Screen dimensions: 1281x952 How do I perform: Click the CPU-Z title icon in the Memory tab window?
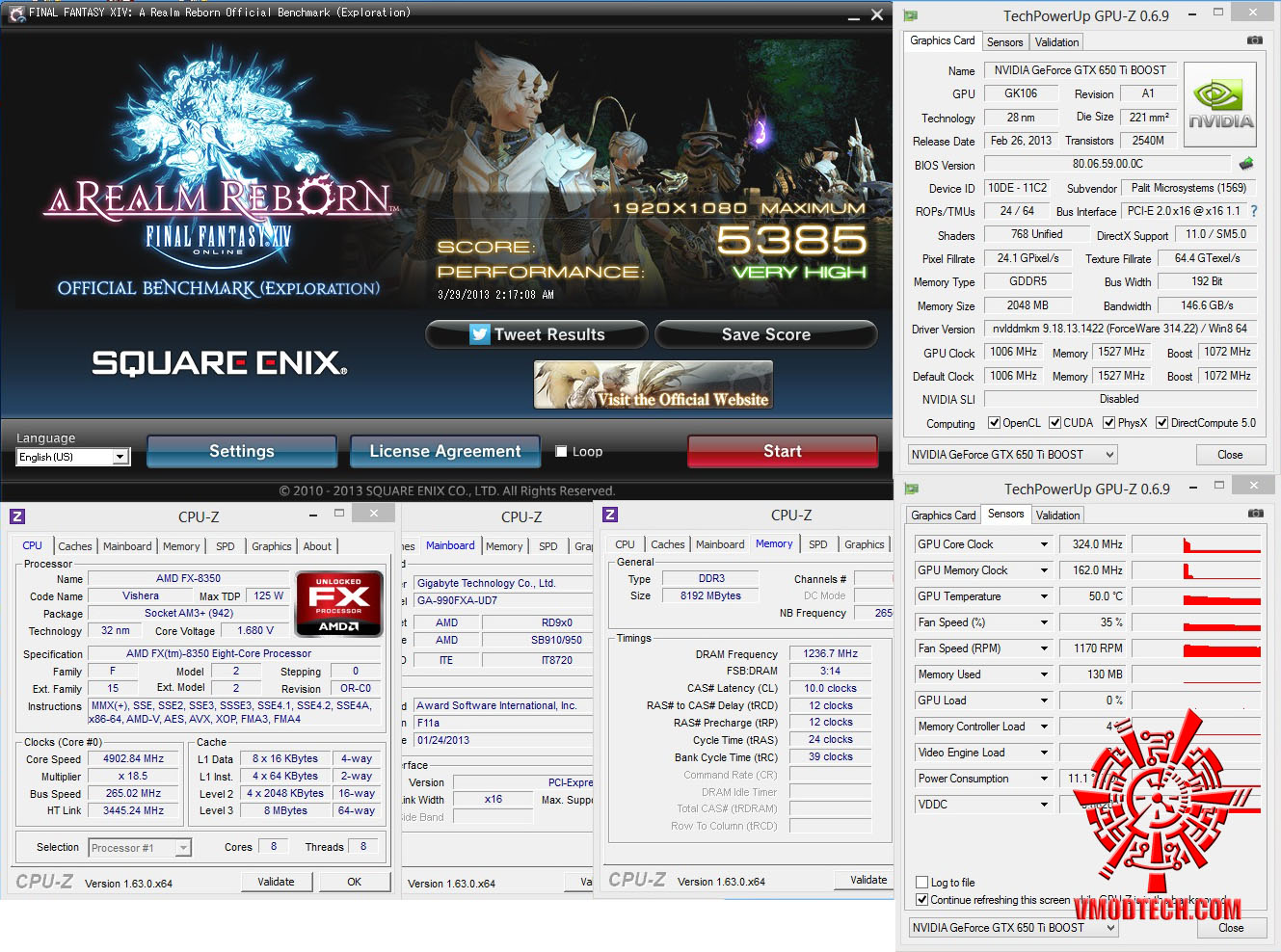pyautogui.click(x=610, y=516)
